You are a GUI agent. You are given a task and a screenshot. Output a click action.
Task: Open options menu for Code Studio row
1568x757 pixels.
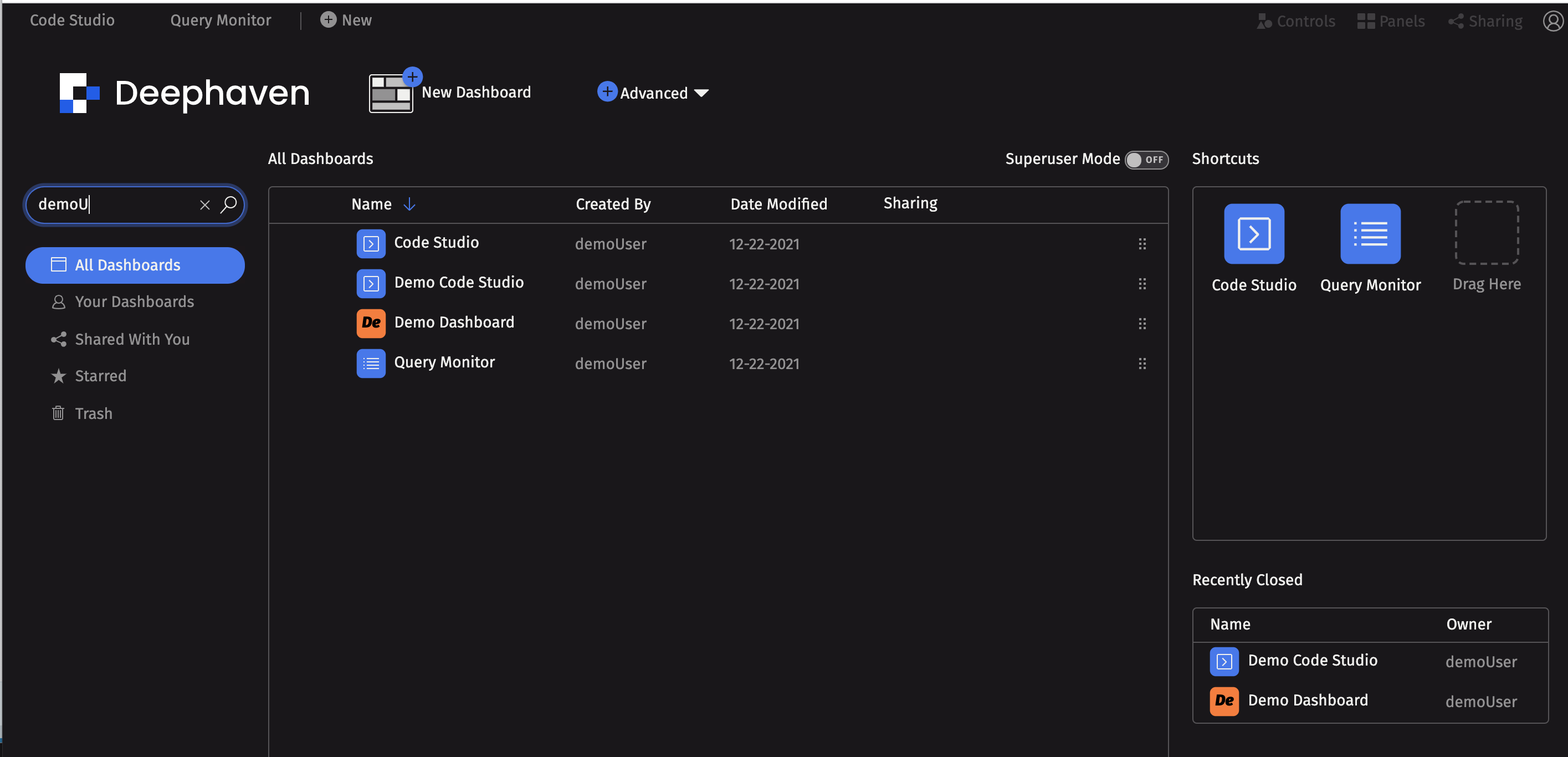pos(1142,244)
